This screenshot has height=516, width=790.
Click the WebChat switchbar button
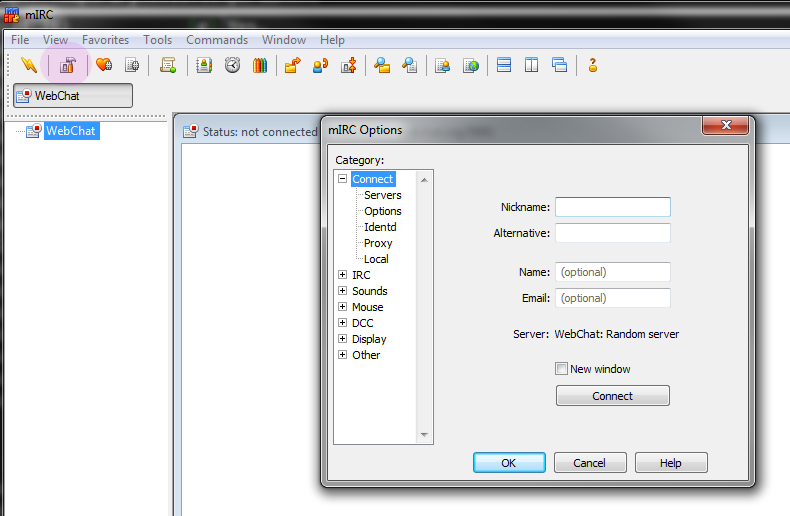point(73,96)
